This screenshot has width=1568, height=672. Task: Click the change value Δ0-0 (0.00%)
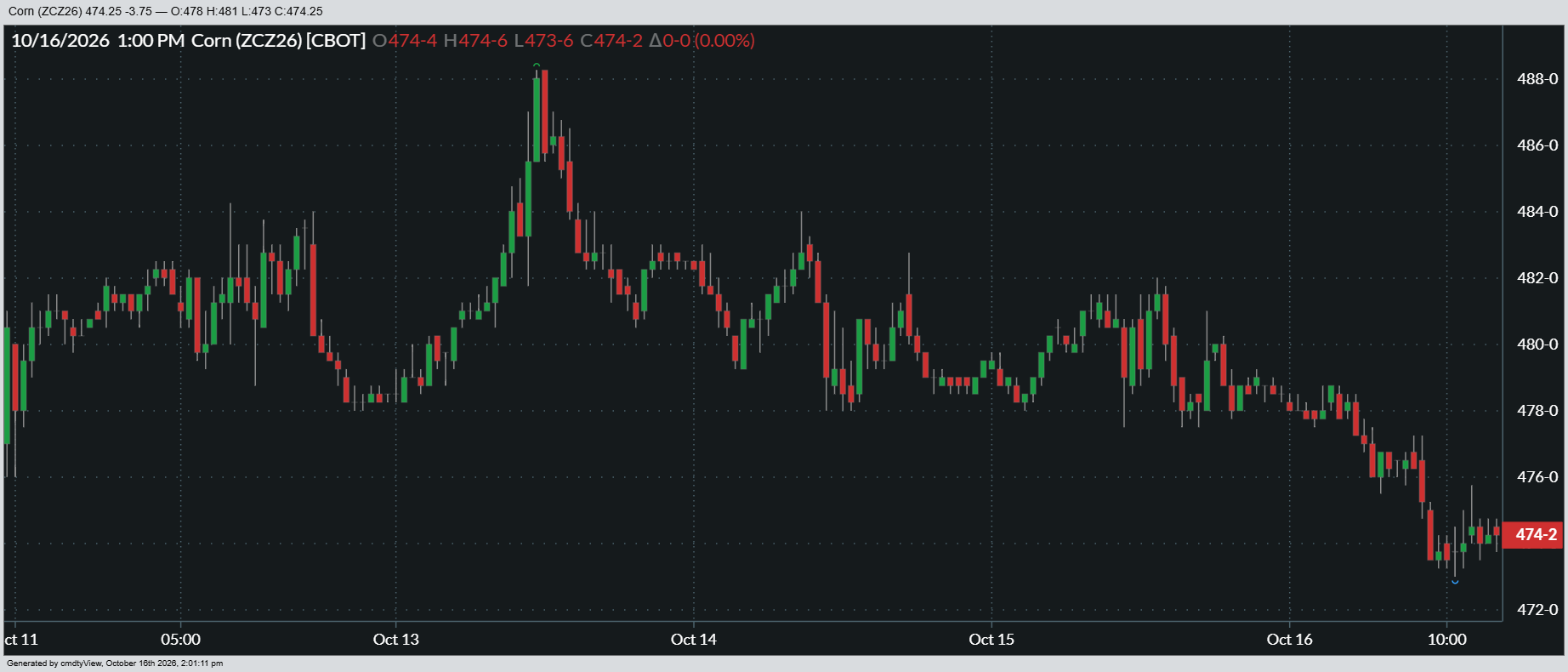[x=702, y=41]
